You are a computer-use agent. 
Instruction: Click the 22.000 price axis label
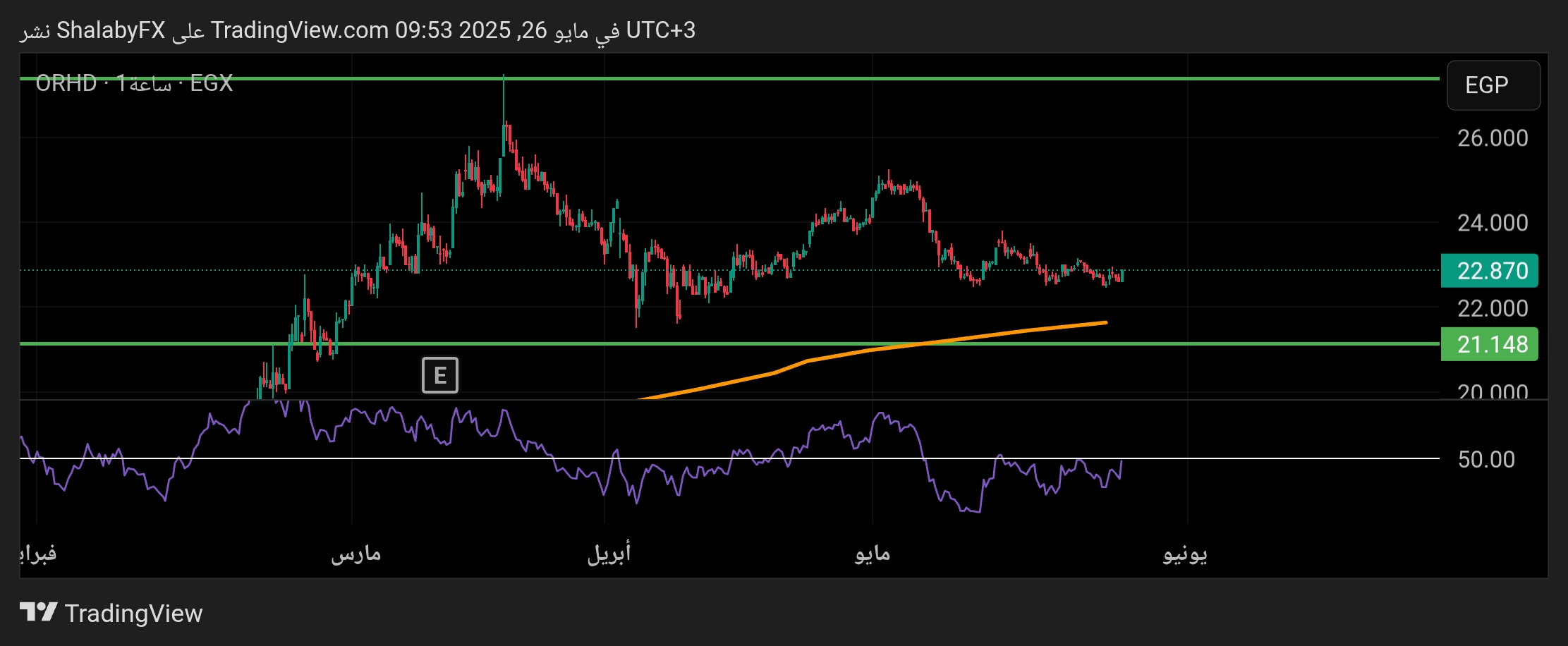[1493, 308]
